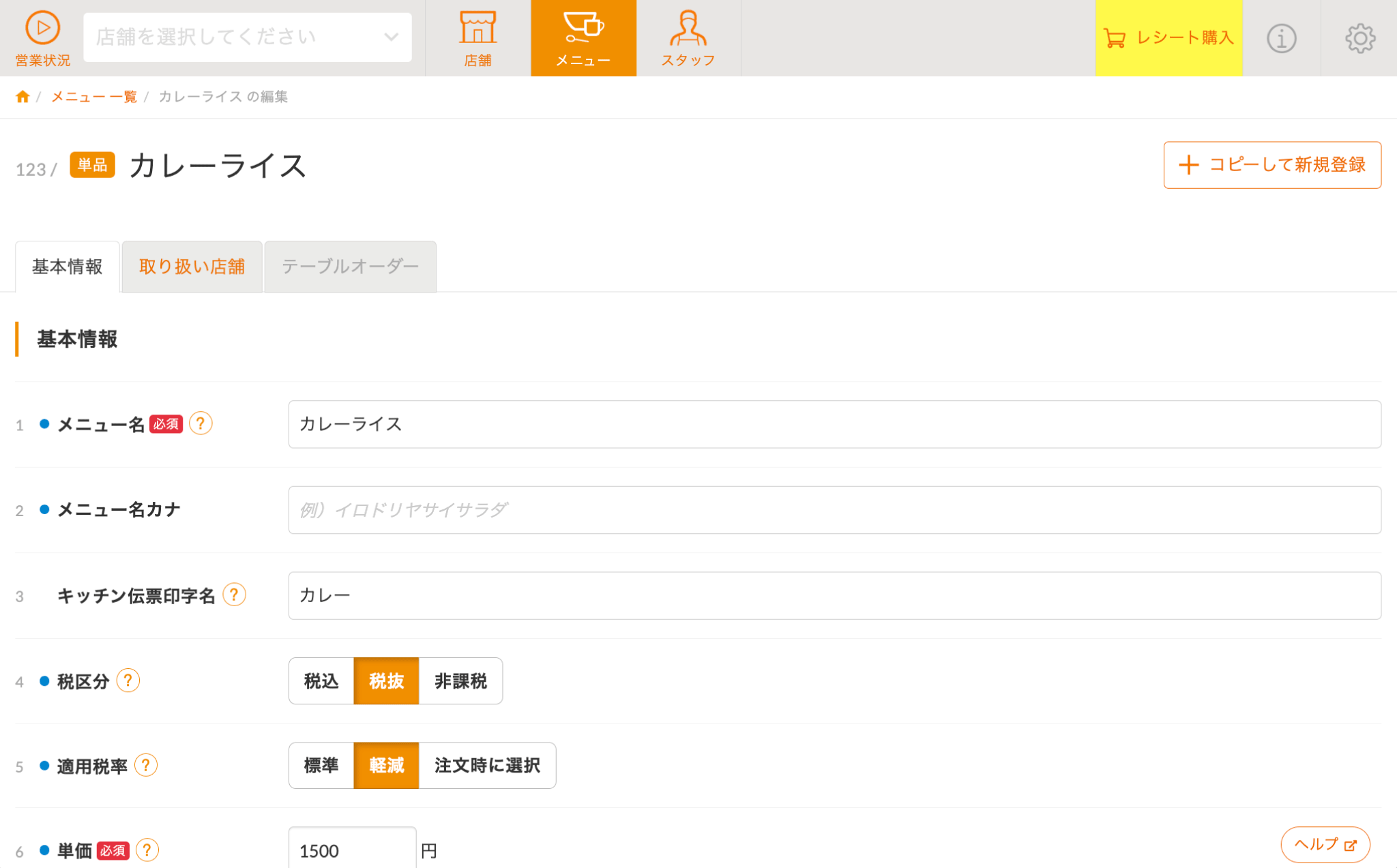Switch to テーブルオーダー tab
This screenshot has height=868, width=1397.
click(x=350, y=267)
